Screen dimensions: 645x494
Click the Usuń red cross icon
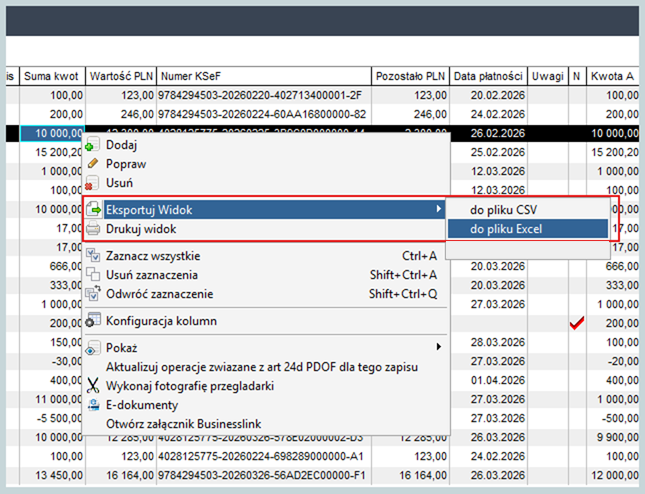click(x=93, y=183)
